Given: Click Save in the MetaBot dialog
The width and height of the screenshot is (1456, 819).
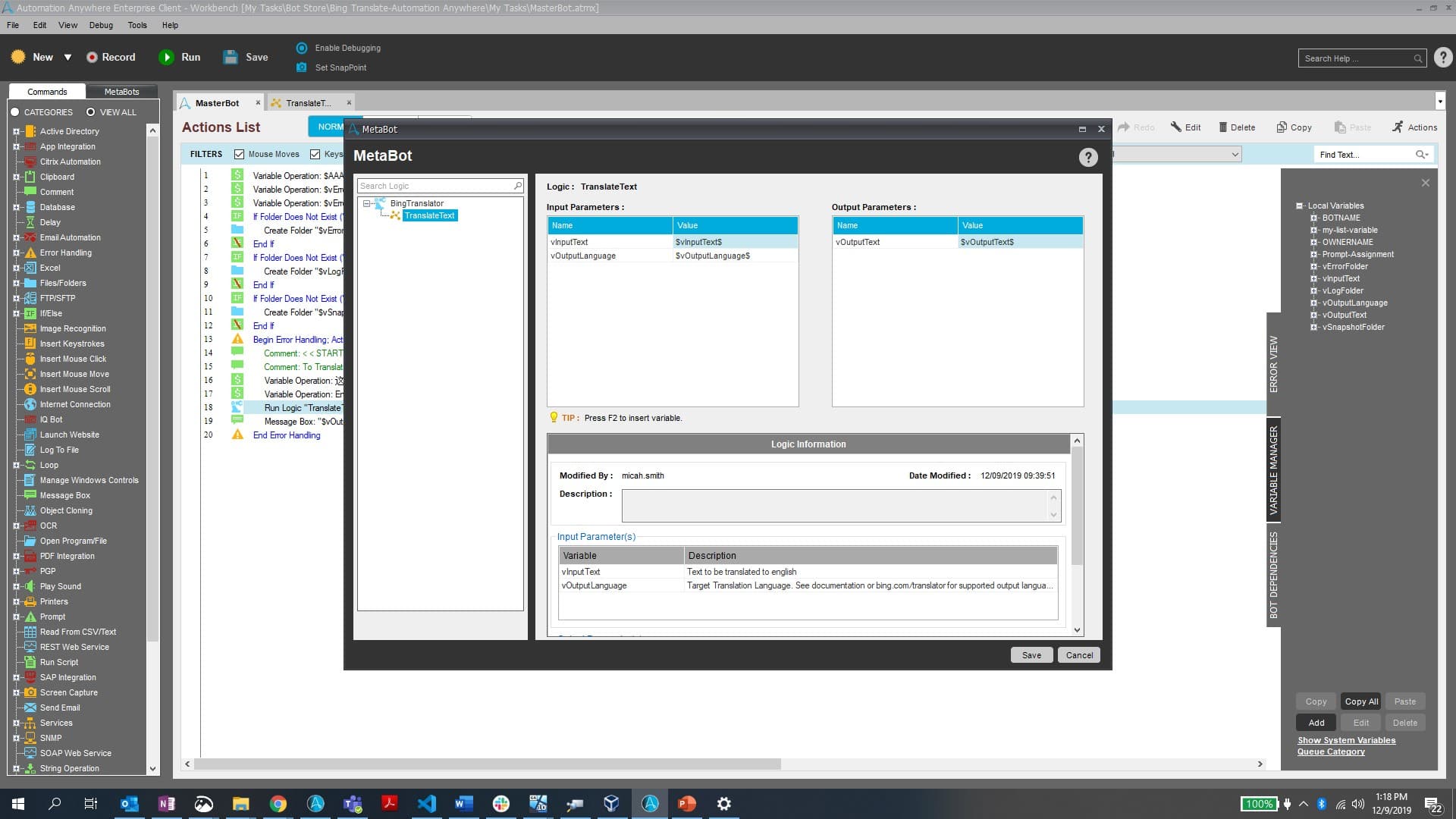Looking at the screenshot, I should [x=1031, y=655].
